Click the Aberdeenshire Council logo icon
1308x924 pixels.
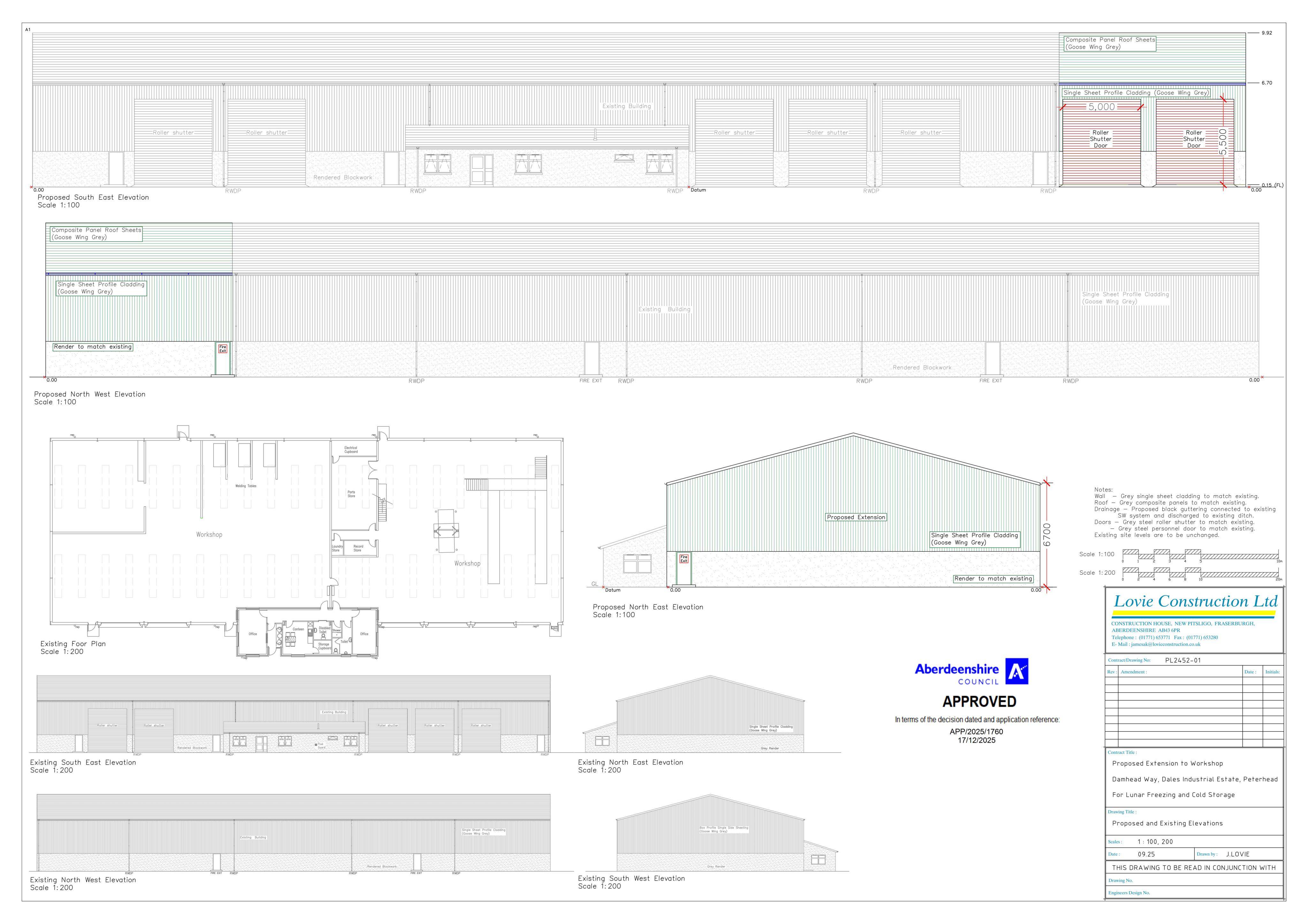(x=1017, y=672)
